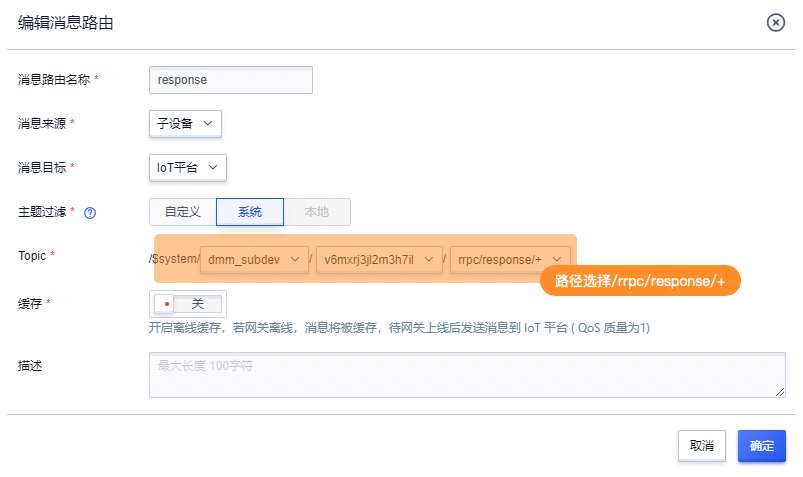Click the 缓存 label
The image size is (803, 477).
click(30, 304)
